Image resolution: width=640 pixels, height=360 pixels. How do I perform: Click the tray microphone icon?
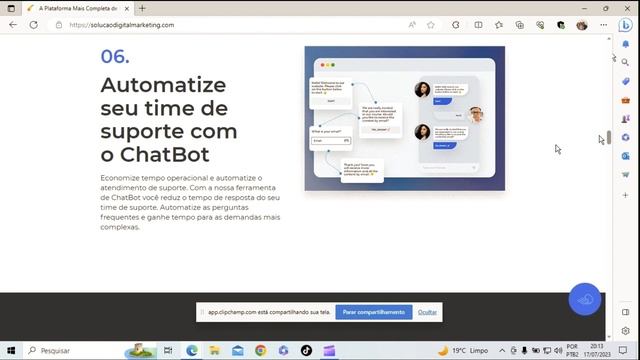coord(524,351)
